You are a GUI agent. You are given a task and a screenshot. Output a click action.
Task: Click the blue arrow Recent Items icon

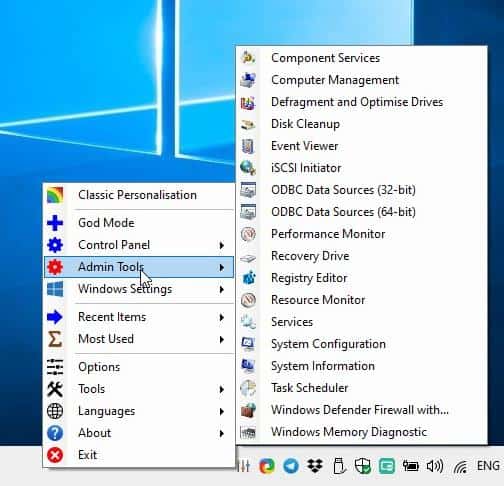(55, 317)
